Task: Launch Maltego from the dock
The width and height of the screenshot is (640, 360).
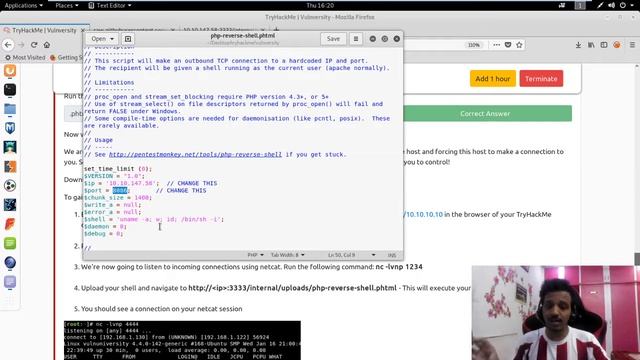Action: pyautogui.click(x=10, y=186)
